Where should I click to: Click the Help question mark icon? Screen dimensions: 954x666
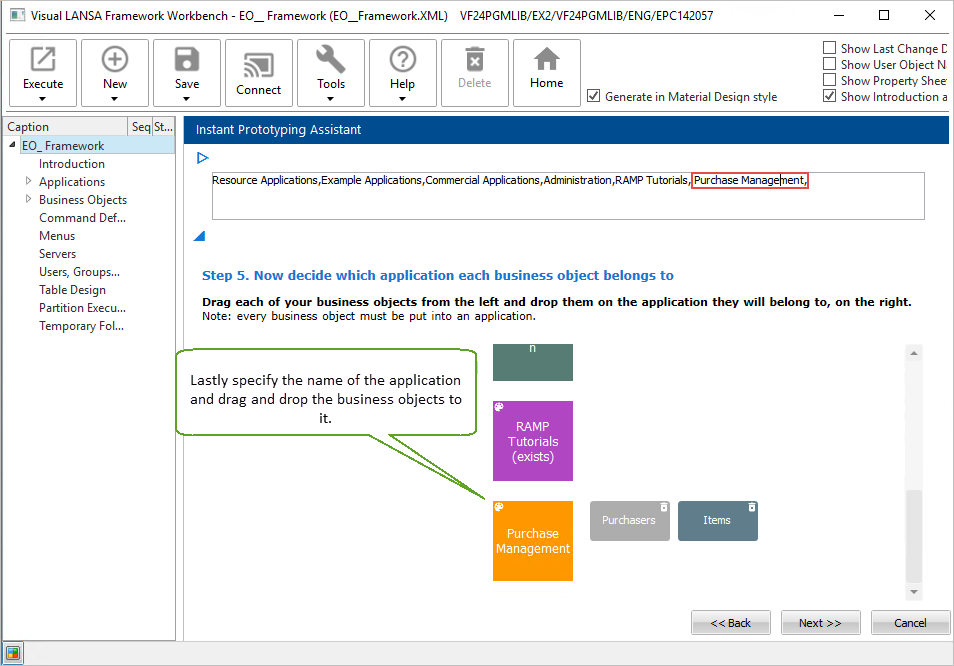[x=403, y=60]
